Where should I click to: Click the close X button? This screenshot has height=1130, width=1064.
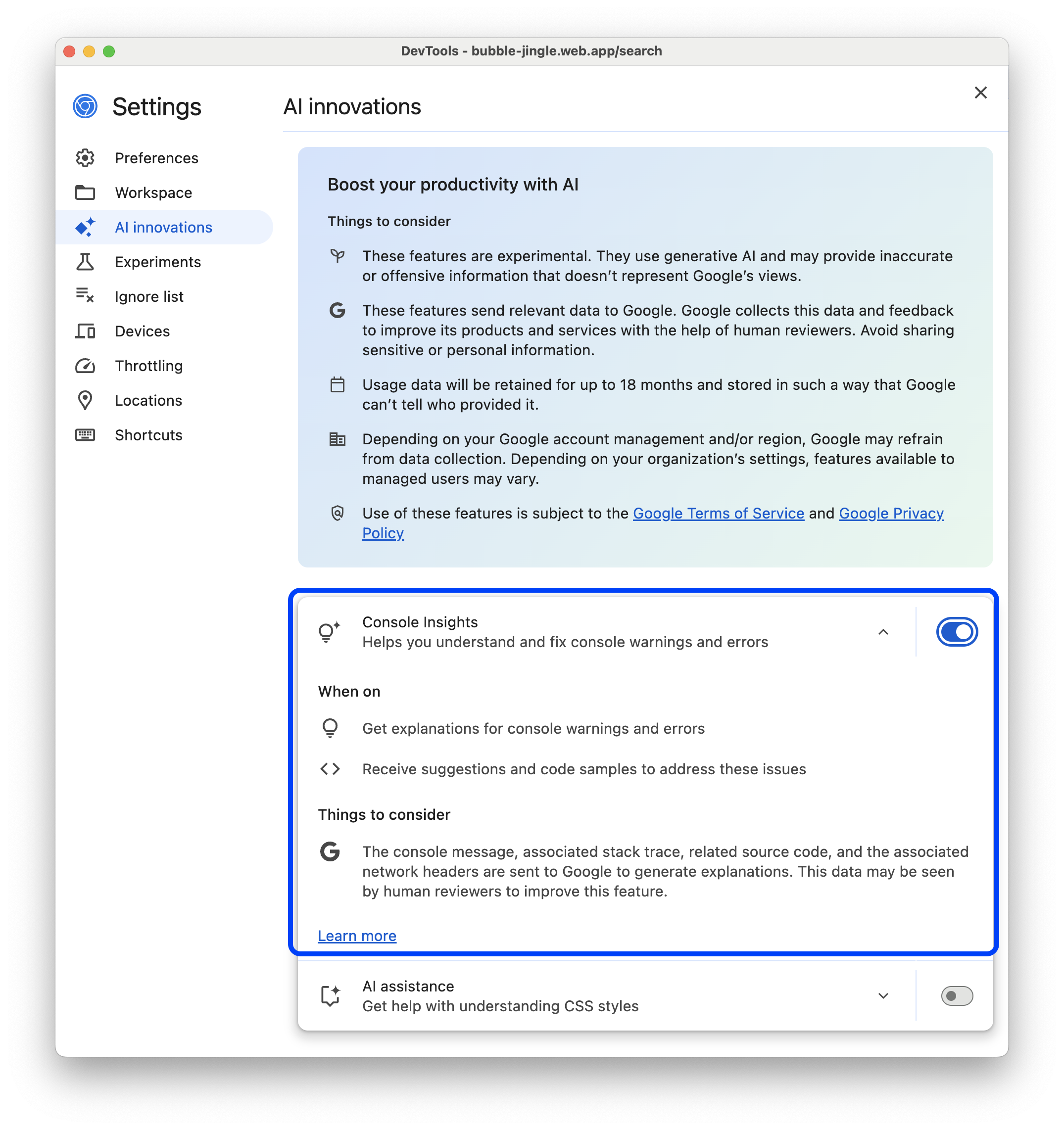[x=981, y=91]
